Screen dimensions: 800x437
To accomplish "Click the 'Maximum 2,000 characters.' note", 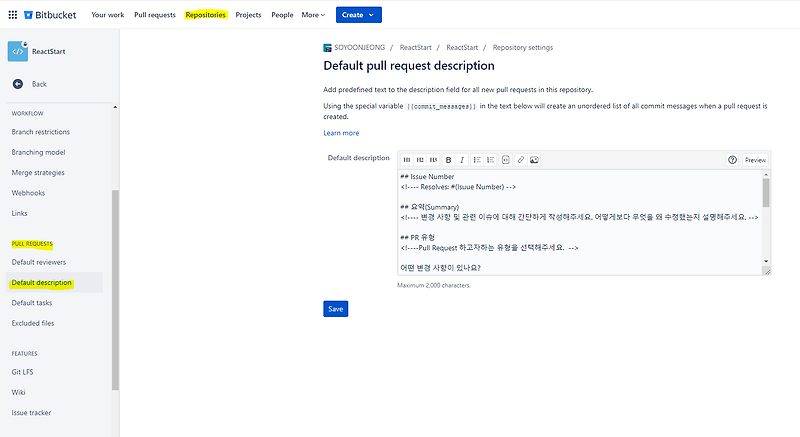I will click(x=434, y=286).
